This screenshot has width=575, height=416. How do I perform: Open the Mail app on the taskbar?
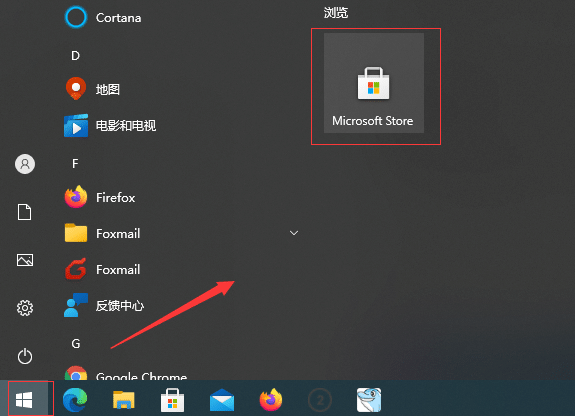222,400
